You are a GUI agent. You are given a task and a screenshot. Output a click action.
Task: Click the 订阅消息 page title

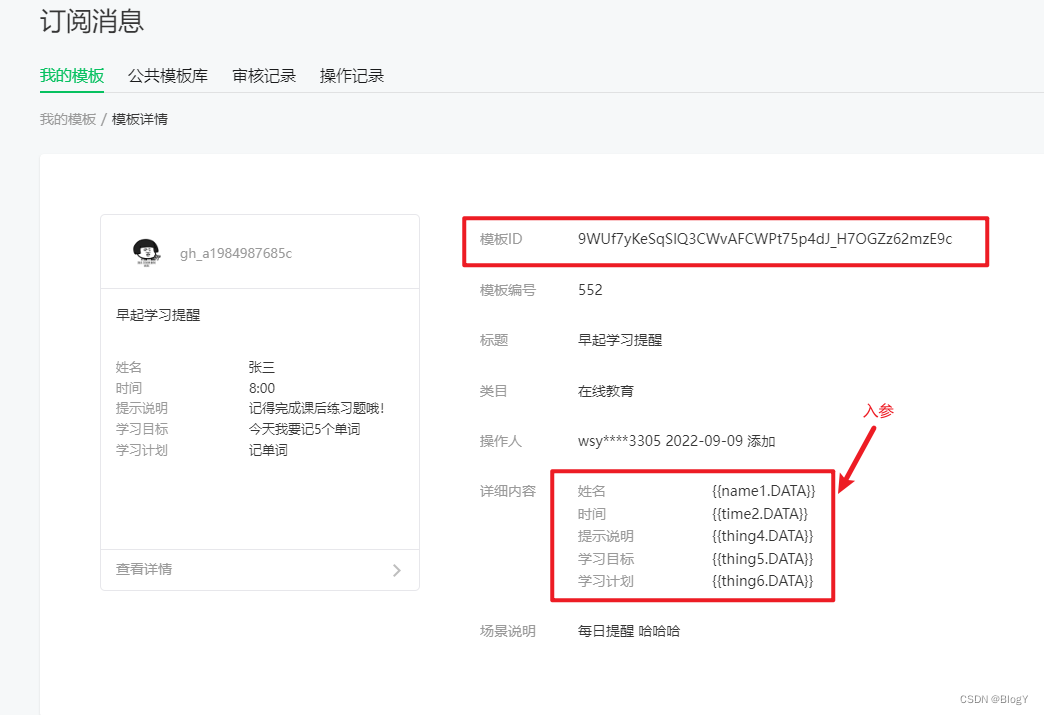click(90, 21)
